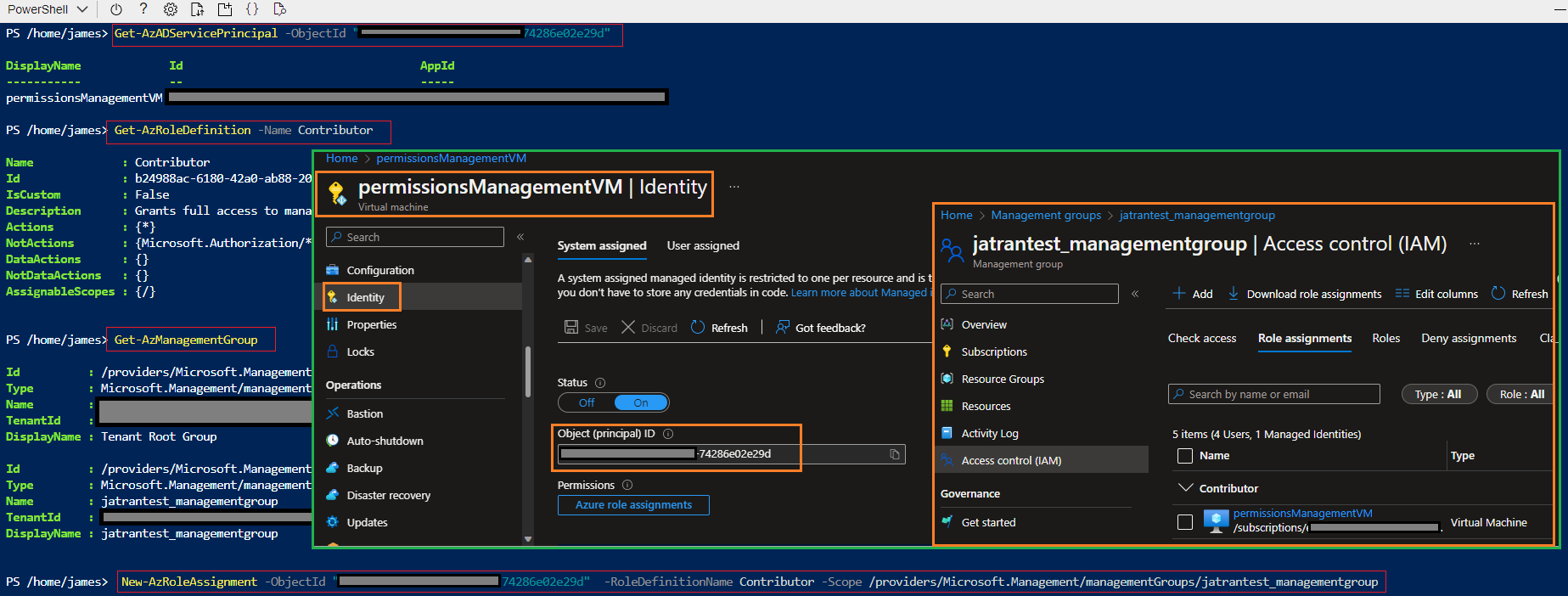Viewport: 1568px width, 596px height.
Task: Open the permissionsManagementVM role assignment link
Action: pos(1302,514)
